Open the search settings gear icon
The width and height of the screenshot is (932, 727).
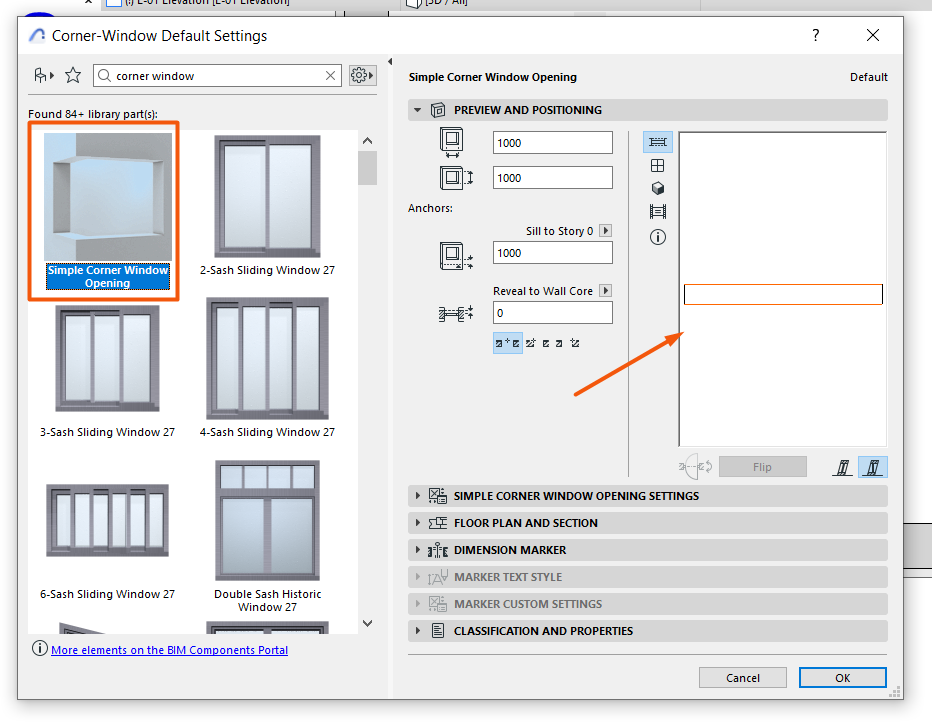[359, 75]
